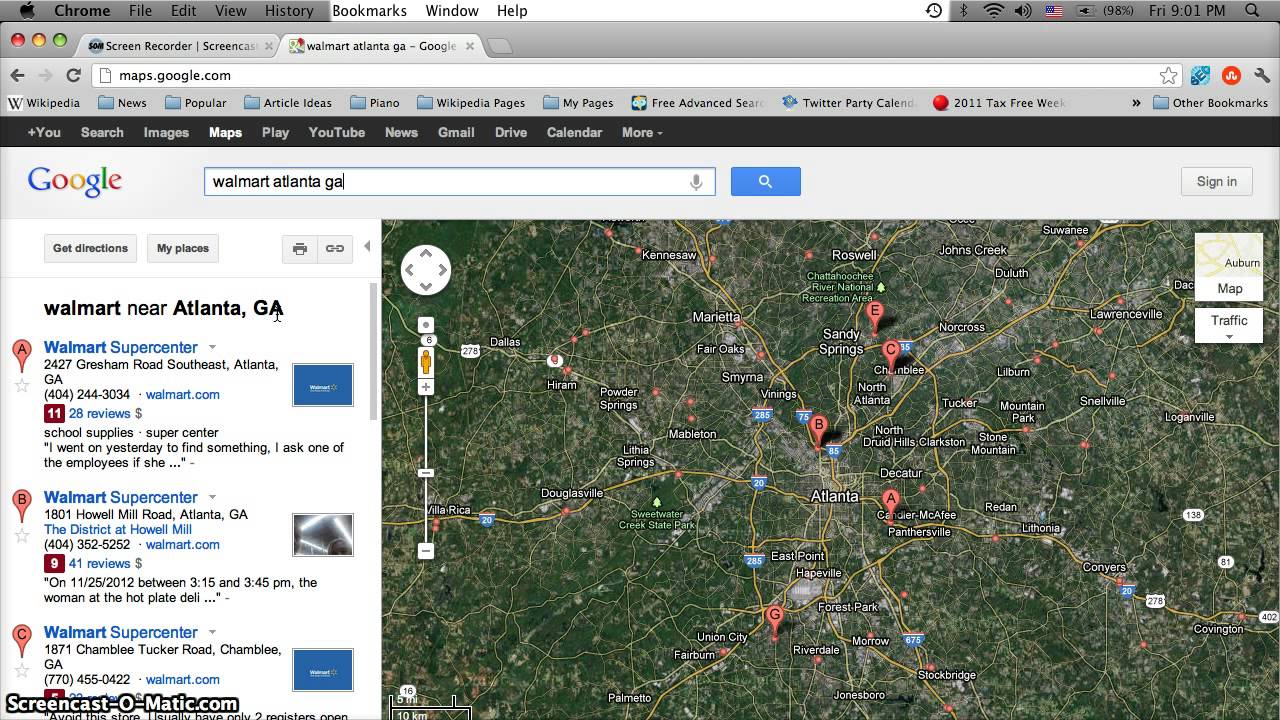Viewport: 1280px width, 720px height.
Task: Open The District at Howell Mill link
Action: (118, 530)
